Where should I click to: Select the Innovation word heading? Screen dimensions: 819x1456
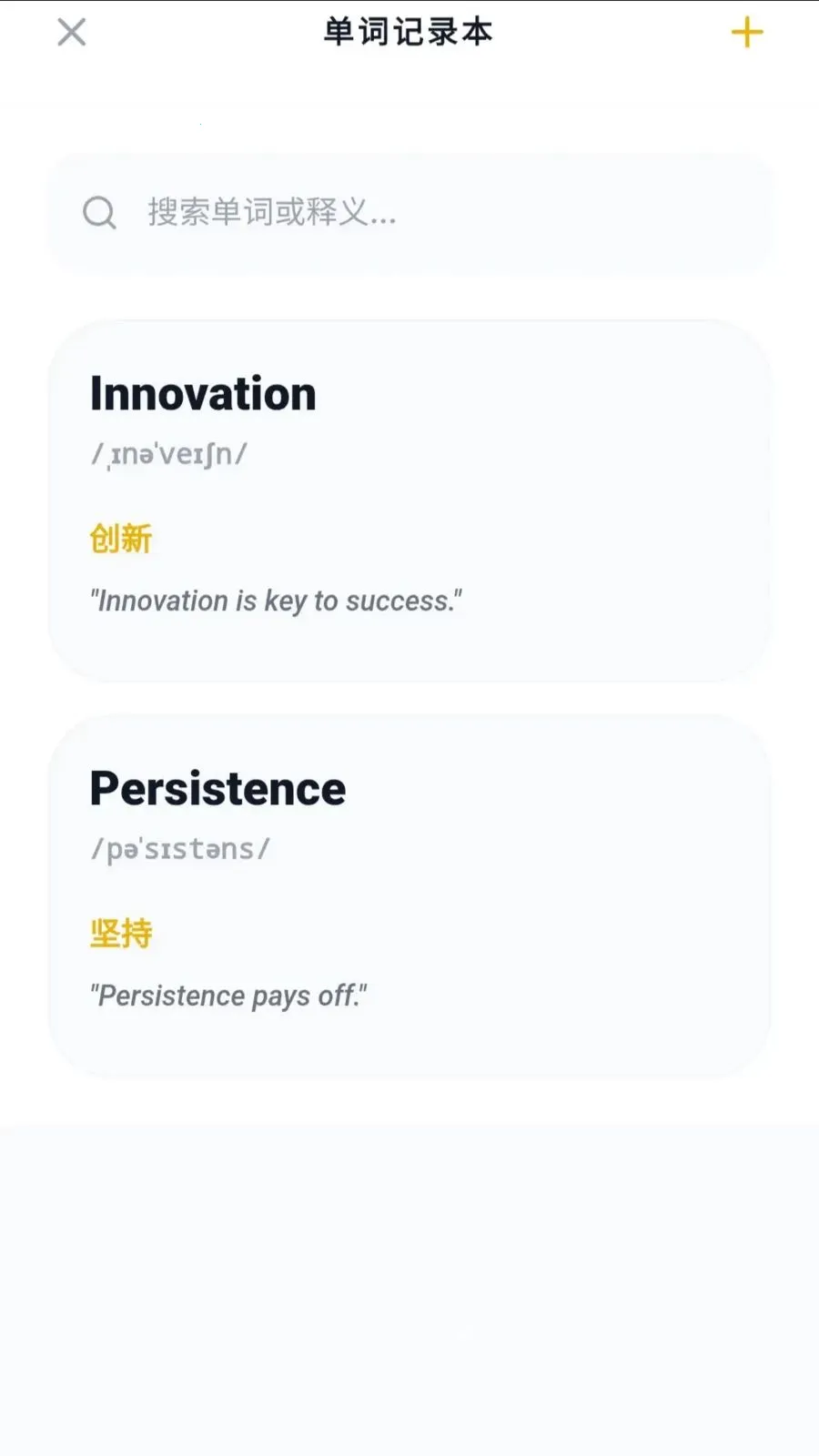point(203,394)
